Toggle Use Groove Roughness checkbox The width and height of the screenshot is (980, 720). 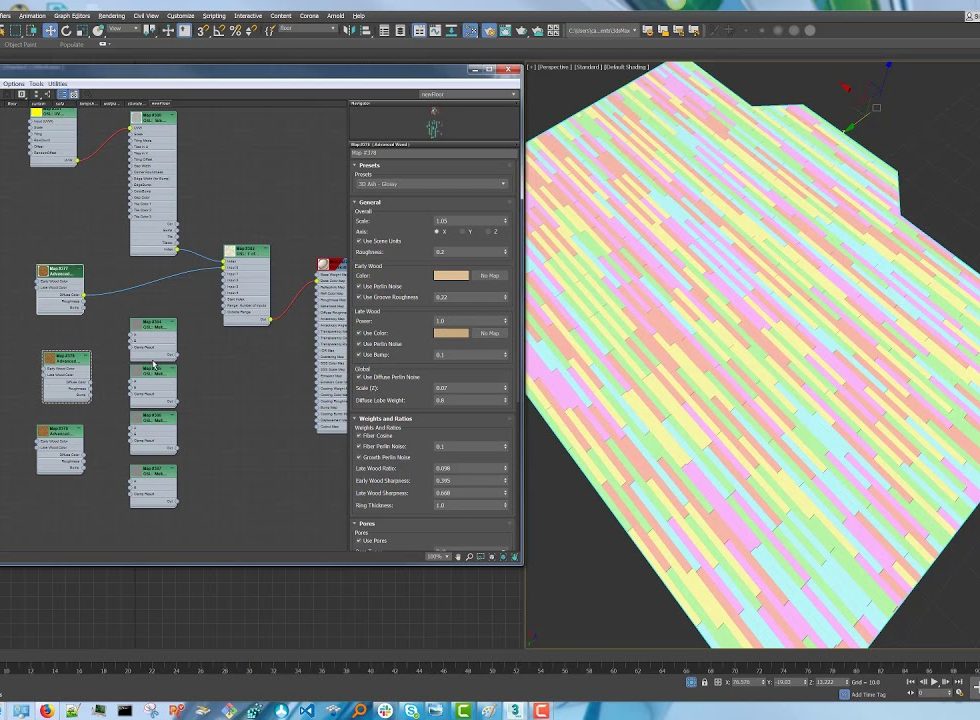tap(359, 297)
